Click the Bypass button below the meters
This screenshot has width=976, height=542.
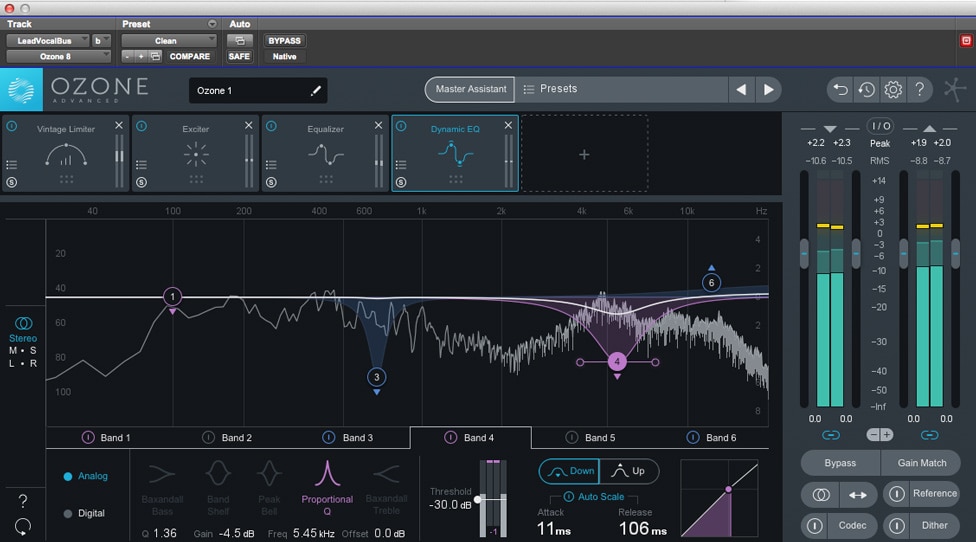click(840, 463)
